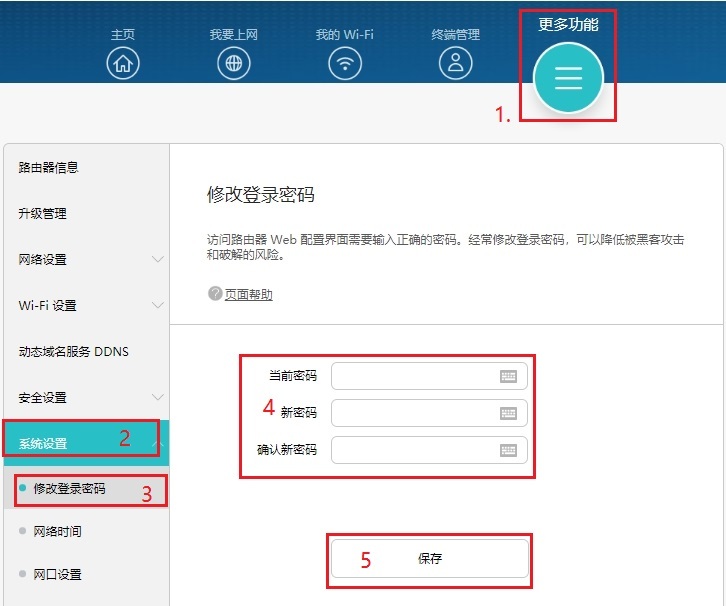
Task: Click the Wi-Fi icon under 我的 Wi-Fi
Action: pyautogui.click(x=345, y=64)
